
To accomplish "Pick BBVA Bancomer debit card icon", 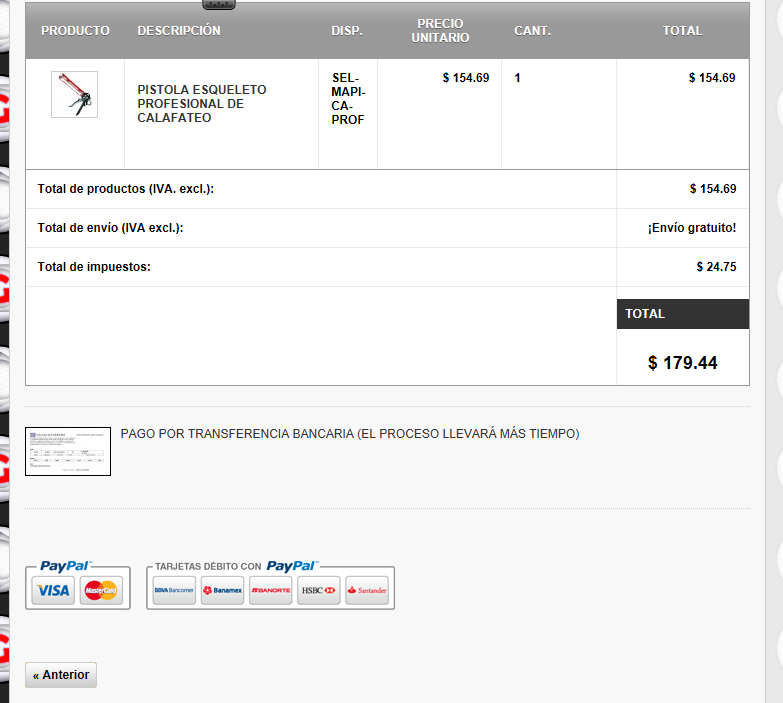I will point(174,590).
